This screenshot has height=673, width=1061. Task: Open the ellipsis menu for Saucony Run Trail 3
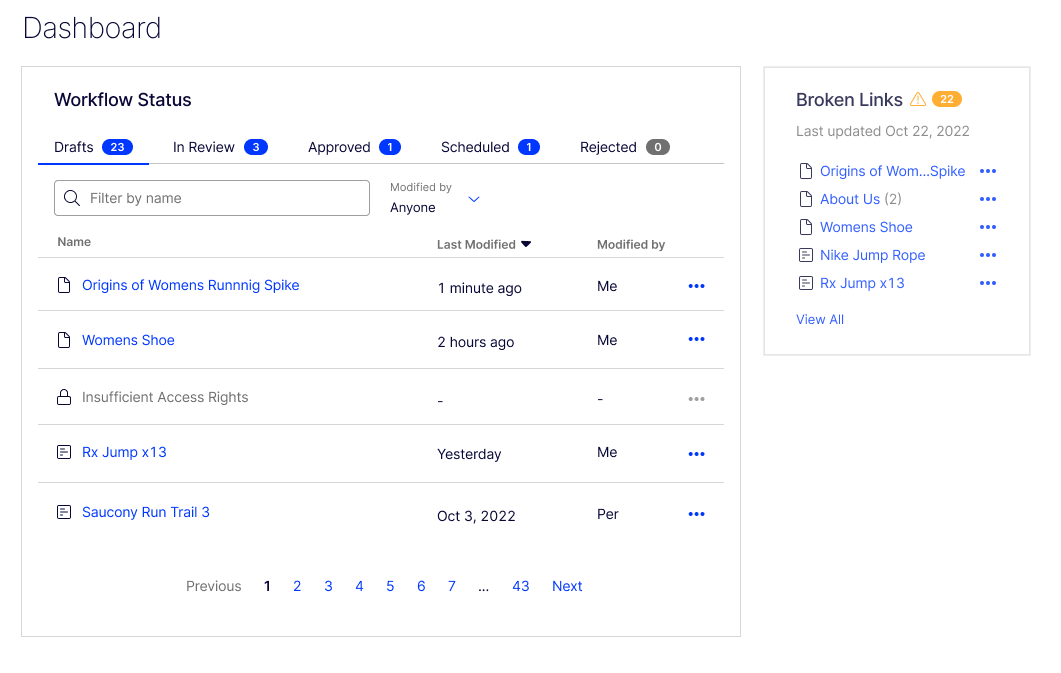(x=696, y=514)
